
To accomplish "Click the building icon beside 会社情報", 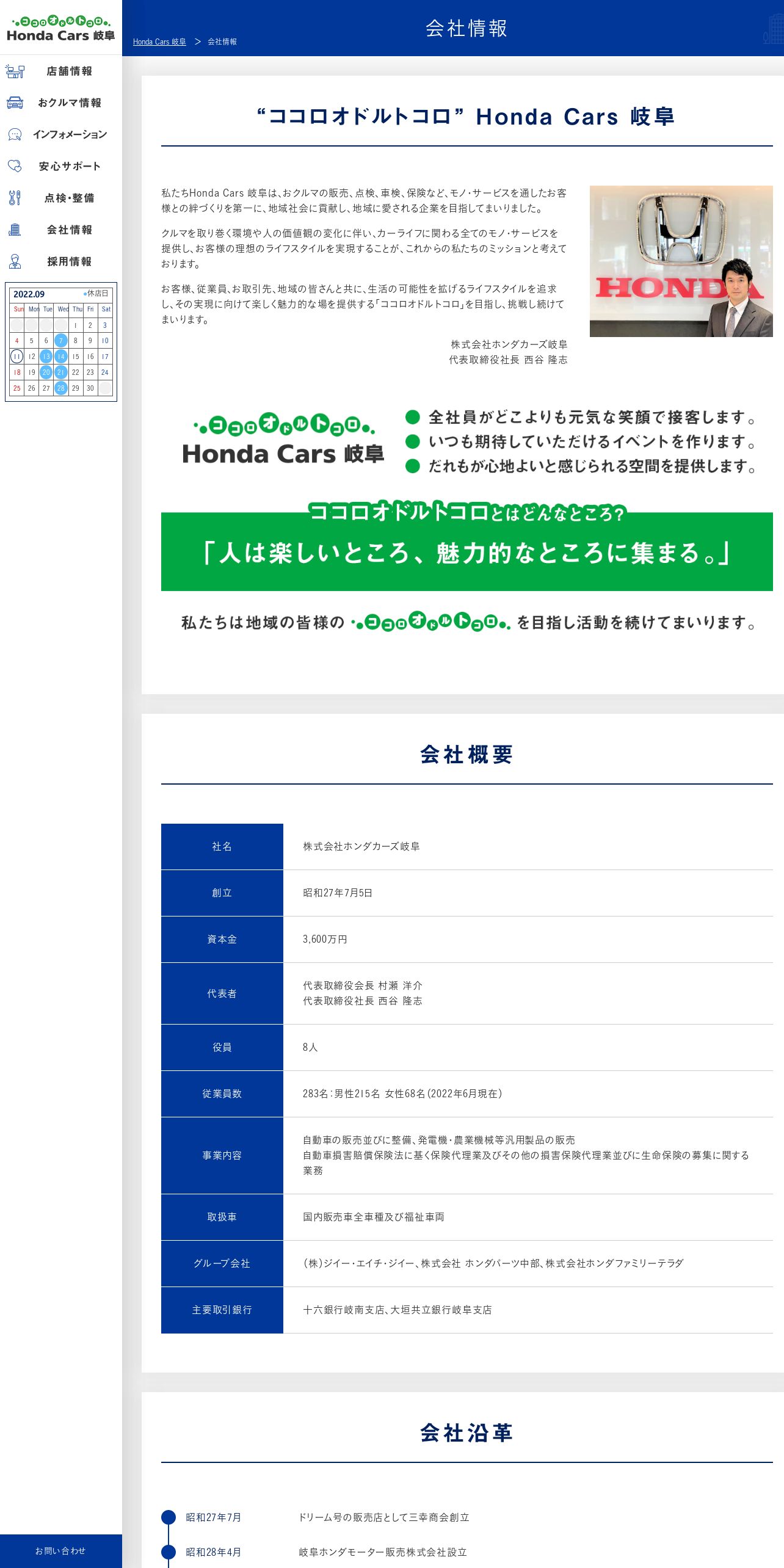I will tap(15, 230).
